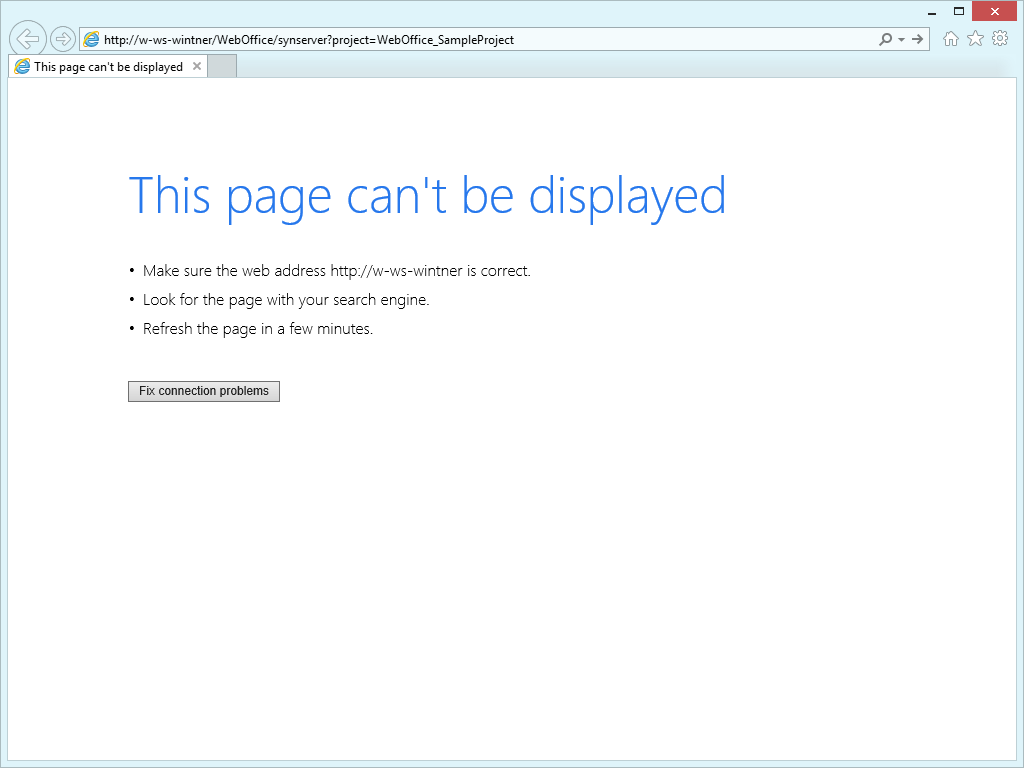The image size is (1024, 768).
Task: Click the Fix connection problems button
Action: click(x=203, y=391)
